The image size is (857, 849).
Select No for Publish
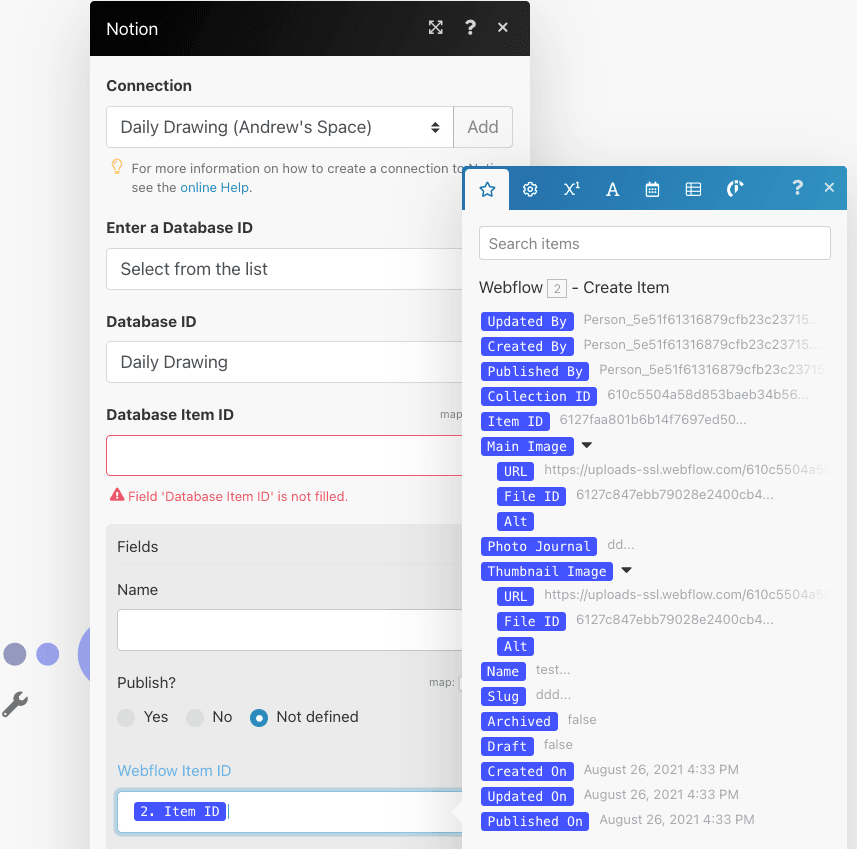(195, 717)
